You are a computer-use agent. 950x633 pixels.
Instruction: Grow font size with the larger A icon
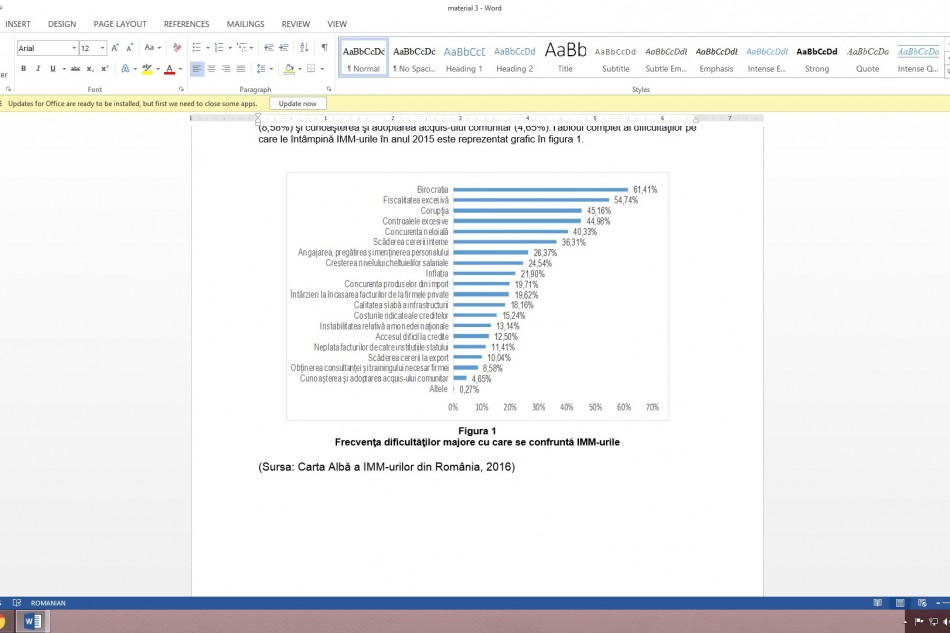pyautogui.click(x=115, y=48)
